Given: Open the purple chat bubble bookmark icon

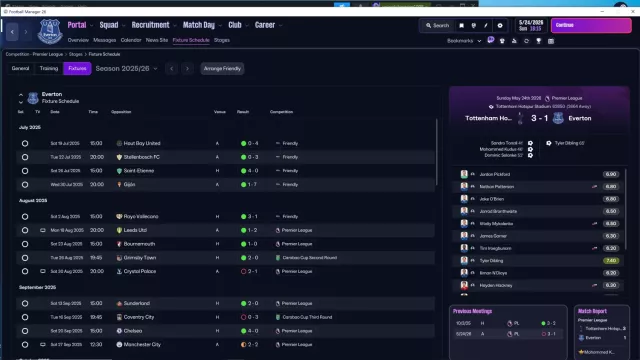Looking at the screenshot, I should pos(491,40).
